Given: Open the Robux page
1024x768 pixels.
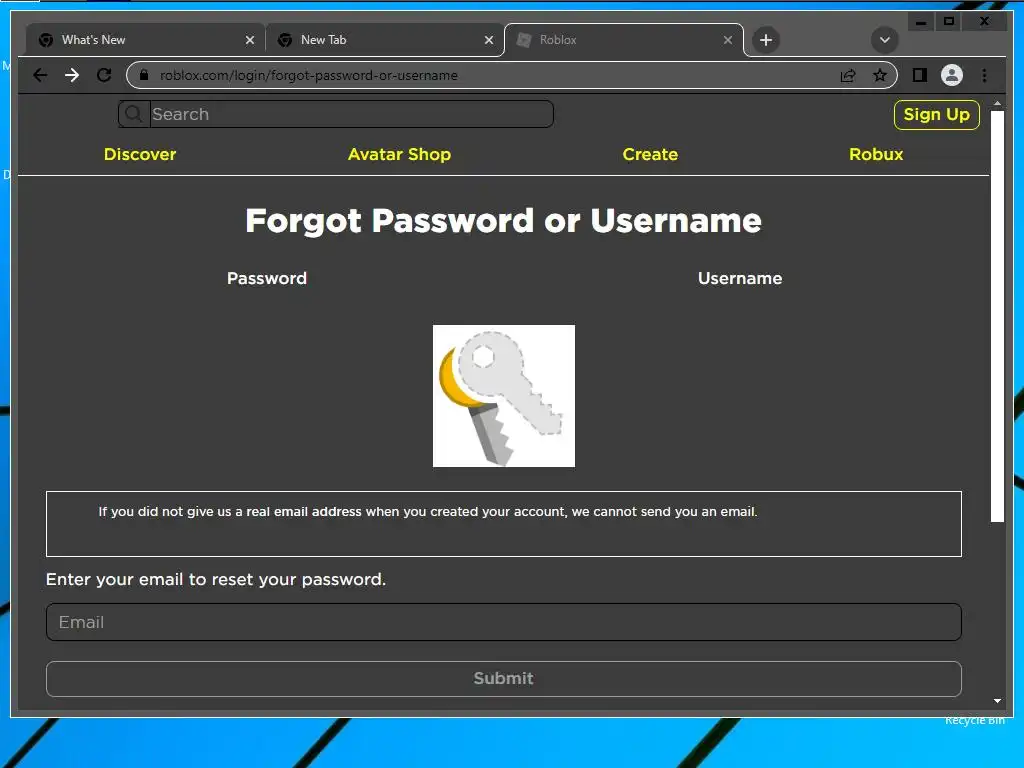Looking at the screenshot, I should [876, 154].
